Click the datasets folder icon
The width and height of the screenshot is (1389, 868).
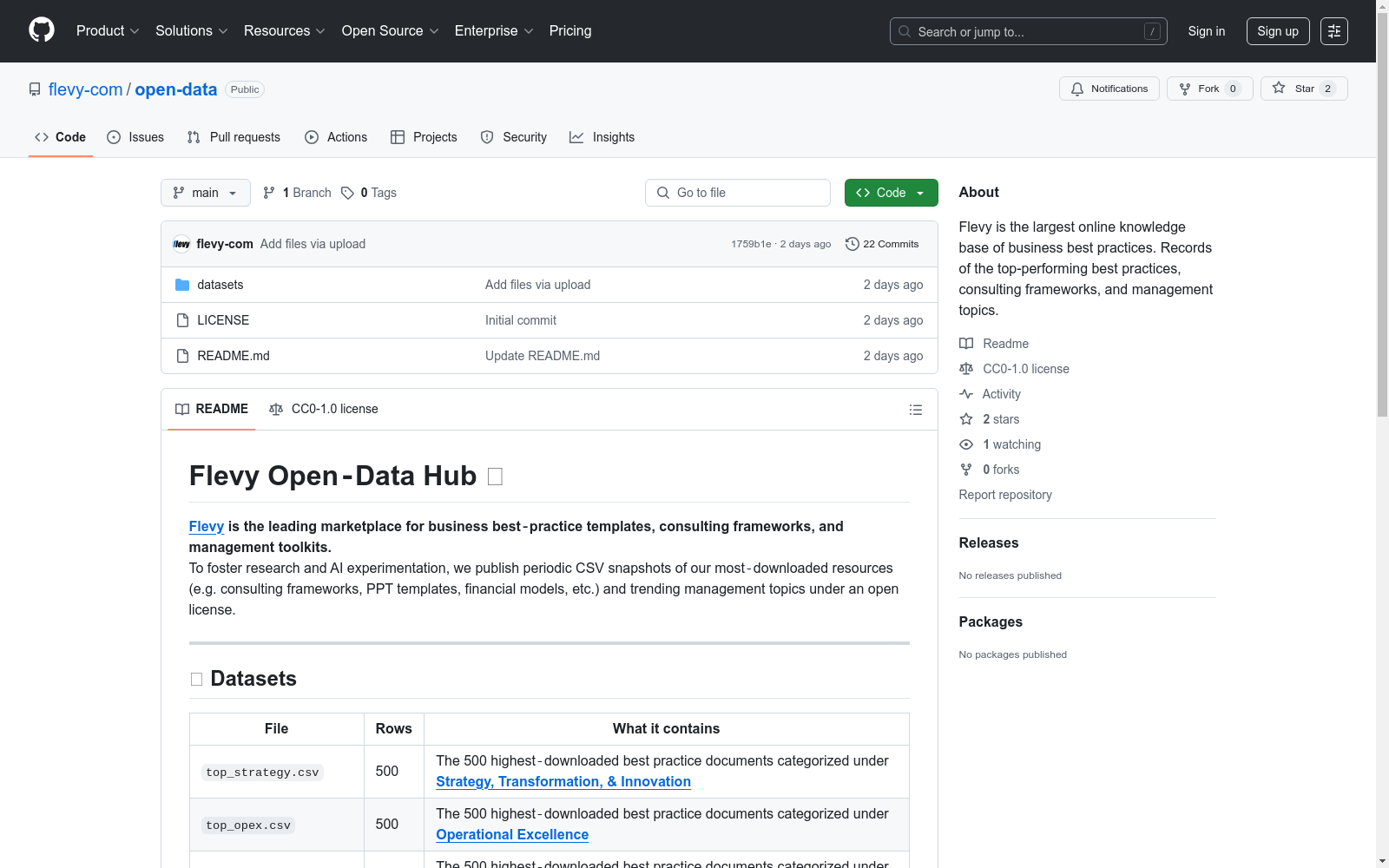pyautogui.click(x=182, y=285)
